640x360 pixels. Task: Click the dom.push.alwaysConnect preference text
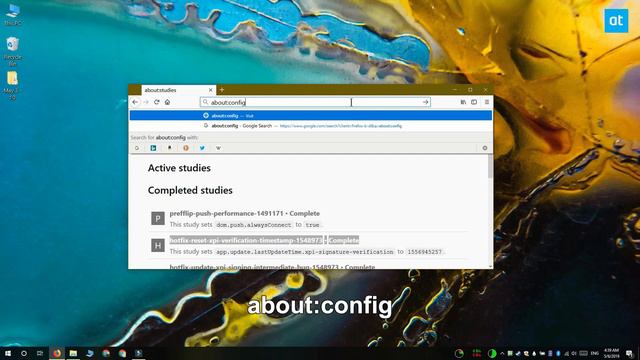coord(254,225)
